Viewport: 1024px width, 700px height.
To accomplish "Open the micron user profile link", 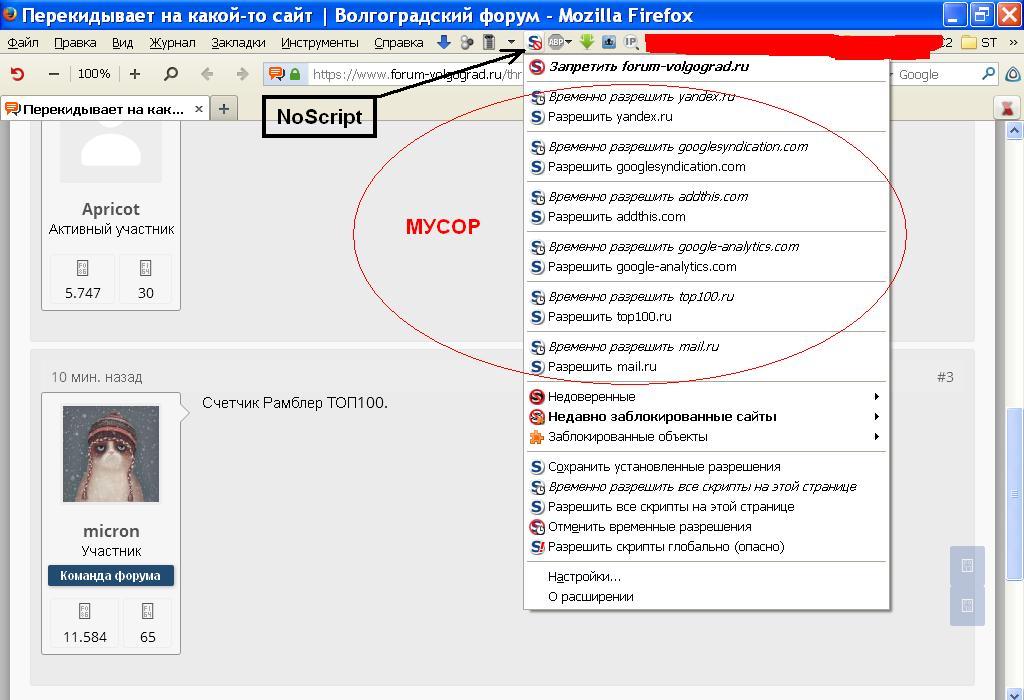I will 111,531.
